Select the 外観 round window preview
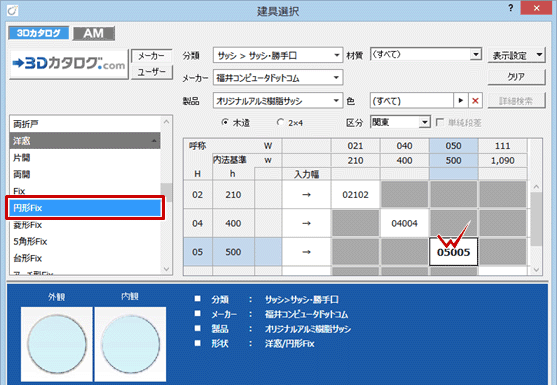The image size is (557, 385). (57, 344)
